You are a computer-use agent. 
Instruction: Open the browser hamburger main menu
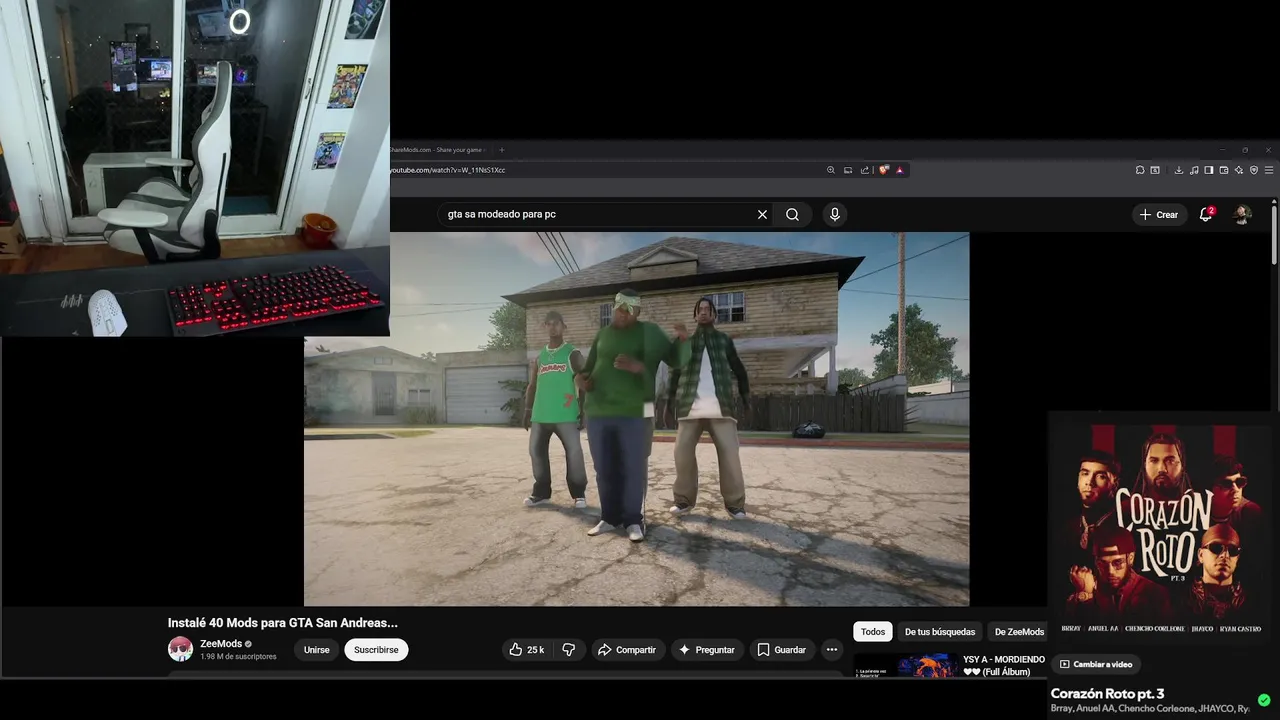pyautogui.click(x=1269, y=170)
